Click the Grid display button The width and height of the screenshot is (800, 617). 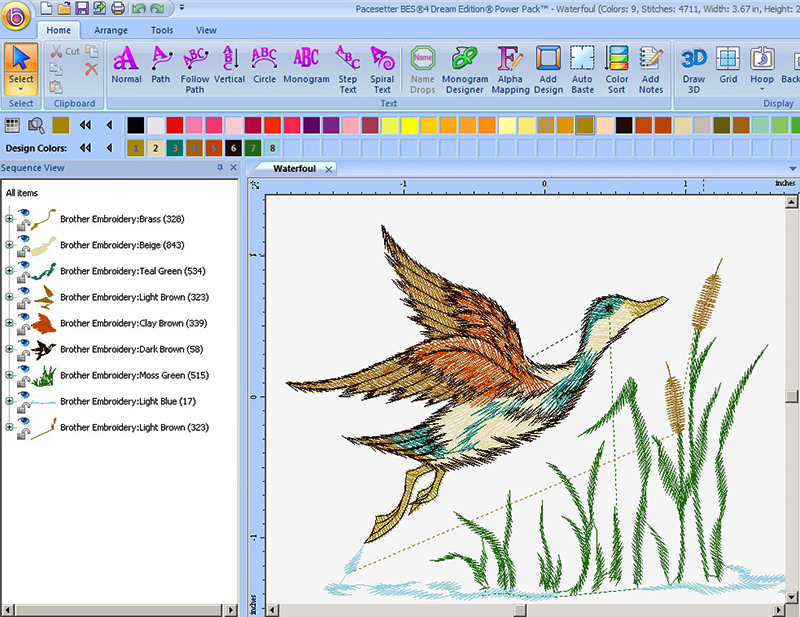[728, 65]
